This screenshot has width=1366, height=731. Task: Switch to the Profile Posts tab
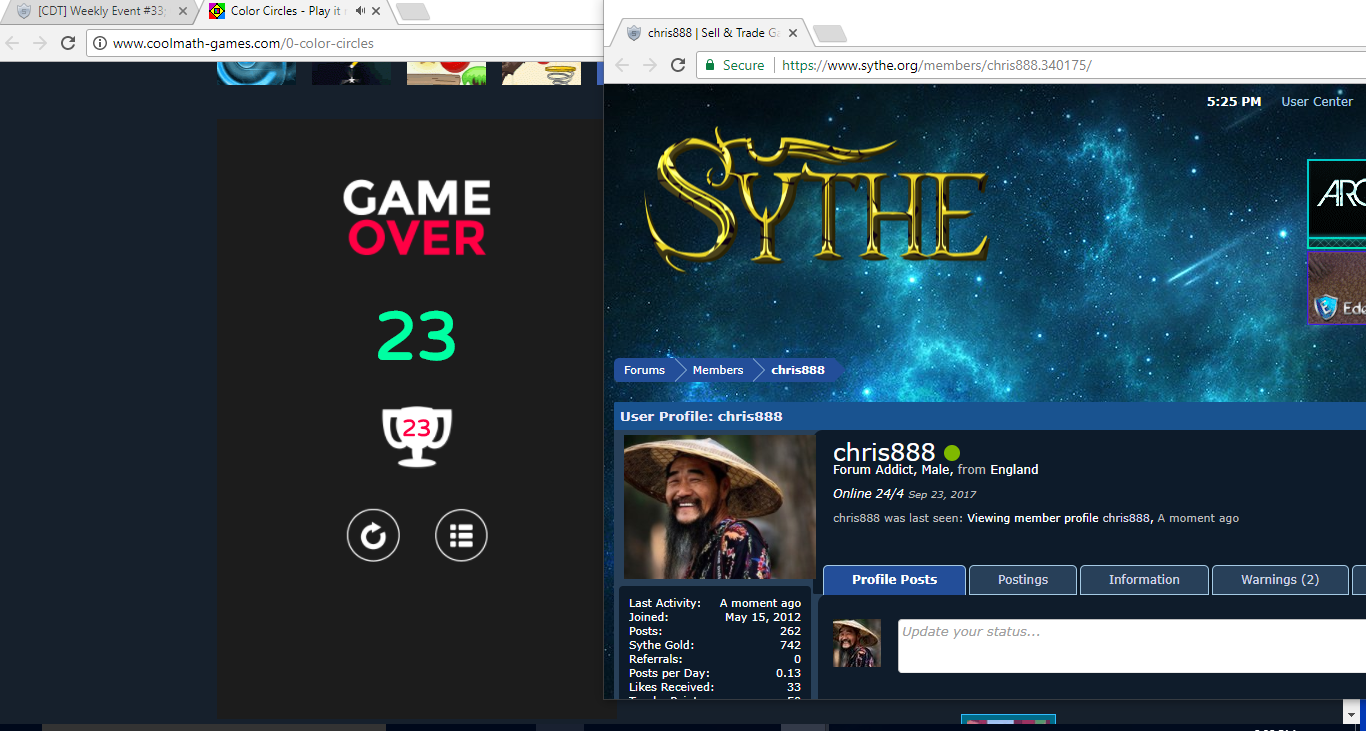(895, 580)
